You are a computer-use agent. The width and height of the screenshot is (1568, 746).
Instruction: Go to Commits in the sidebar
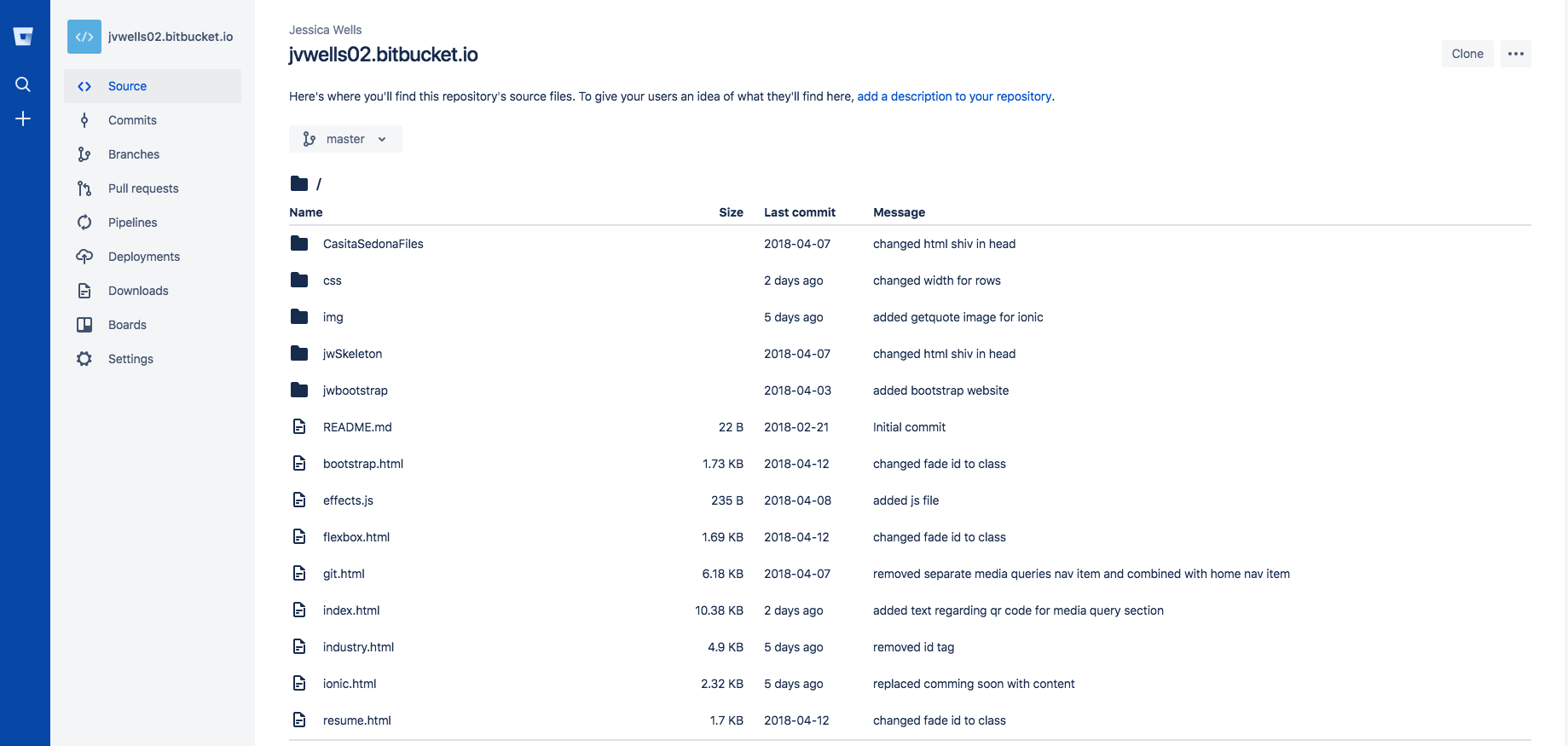pos(153,120)
